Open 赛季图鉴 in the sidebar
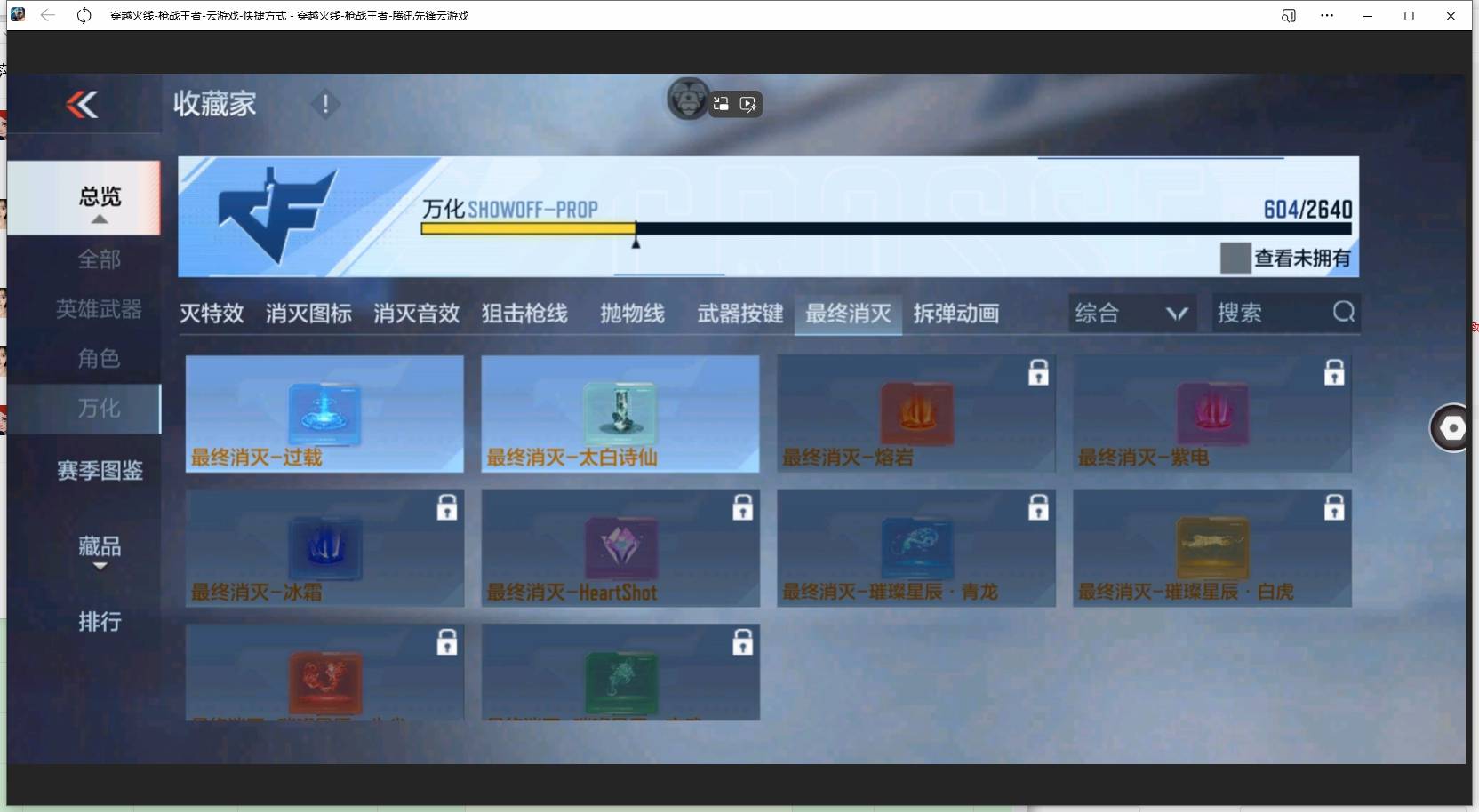The image size is (1479, 812). click(x=100, y=470)
